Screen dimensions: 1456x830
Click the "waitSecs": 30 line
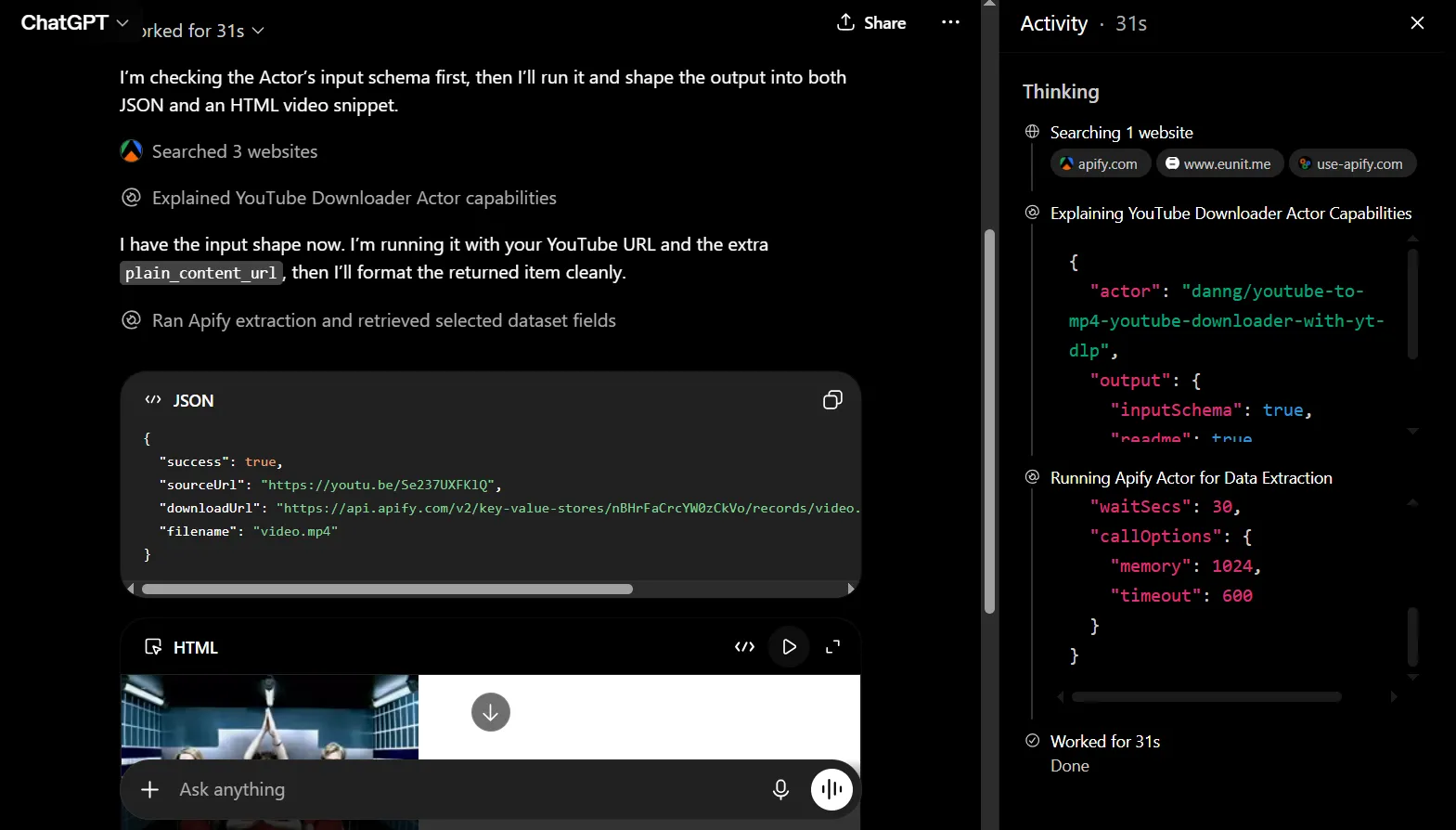1165,507
